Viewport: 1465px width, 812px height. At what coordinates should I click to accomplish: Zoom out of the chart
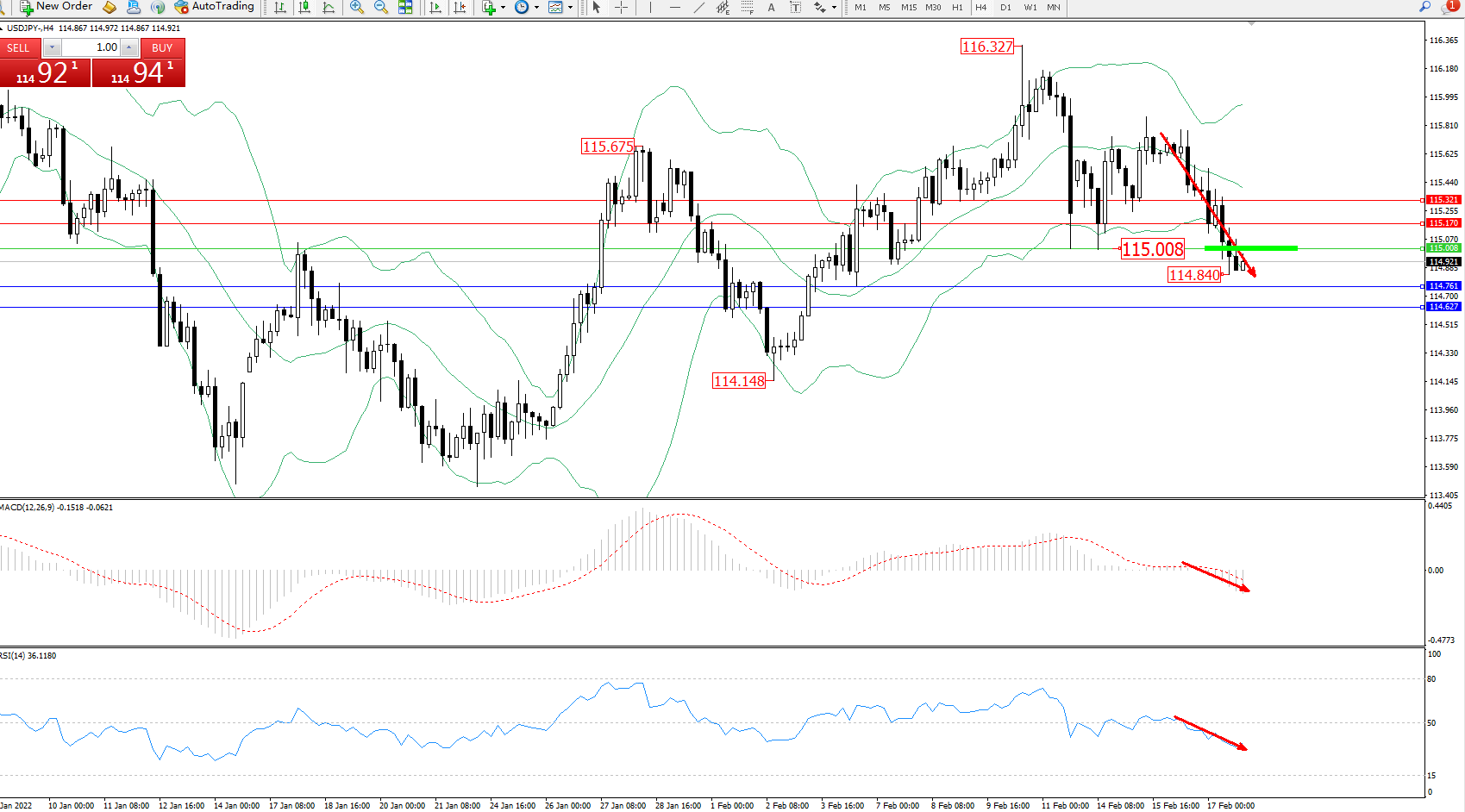[380, 7]
